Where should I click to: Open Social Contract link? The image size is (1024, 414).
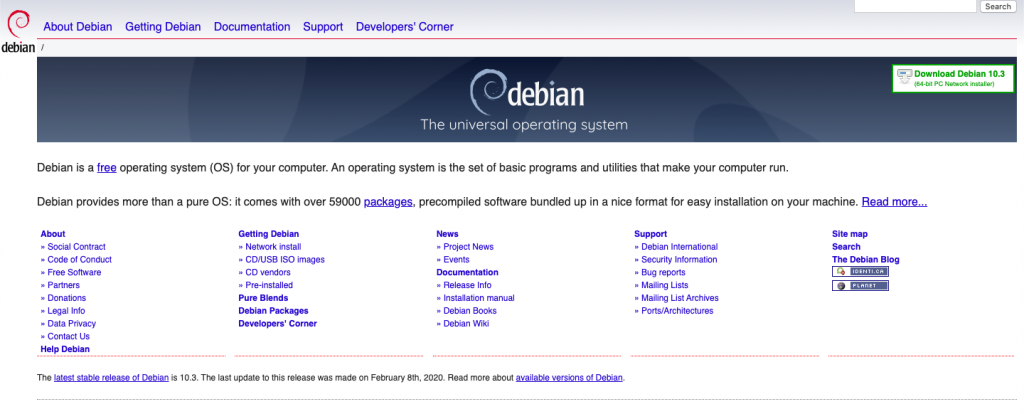76,247
